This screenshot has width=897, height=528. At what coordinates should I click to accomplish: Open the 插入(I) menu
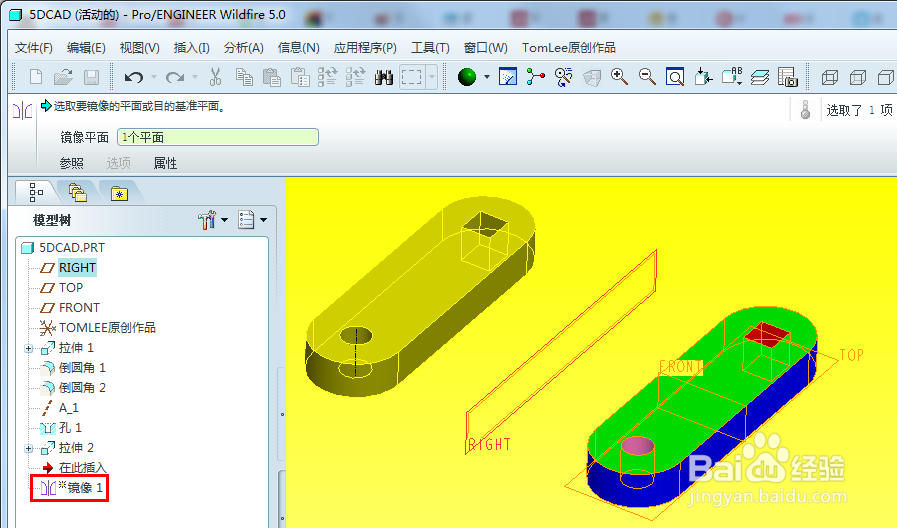(192, 47)
